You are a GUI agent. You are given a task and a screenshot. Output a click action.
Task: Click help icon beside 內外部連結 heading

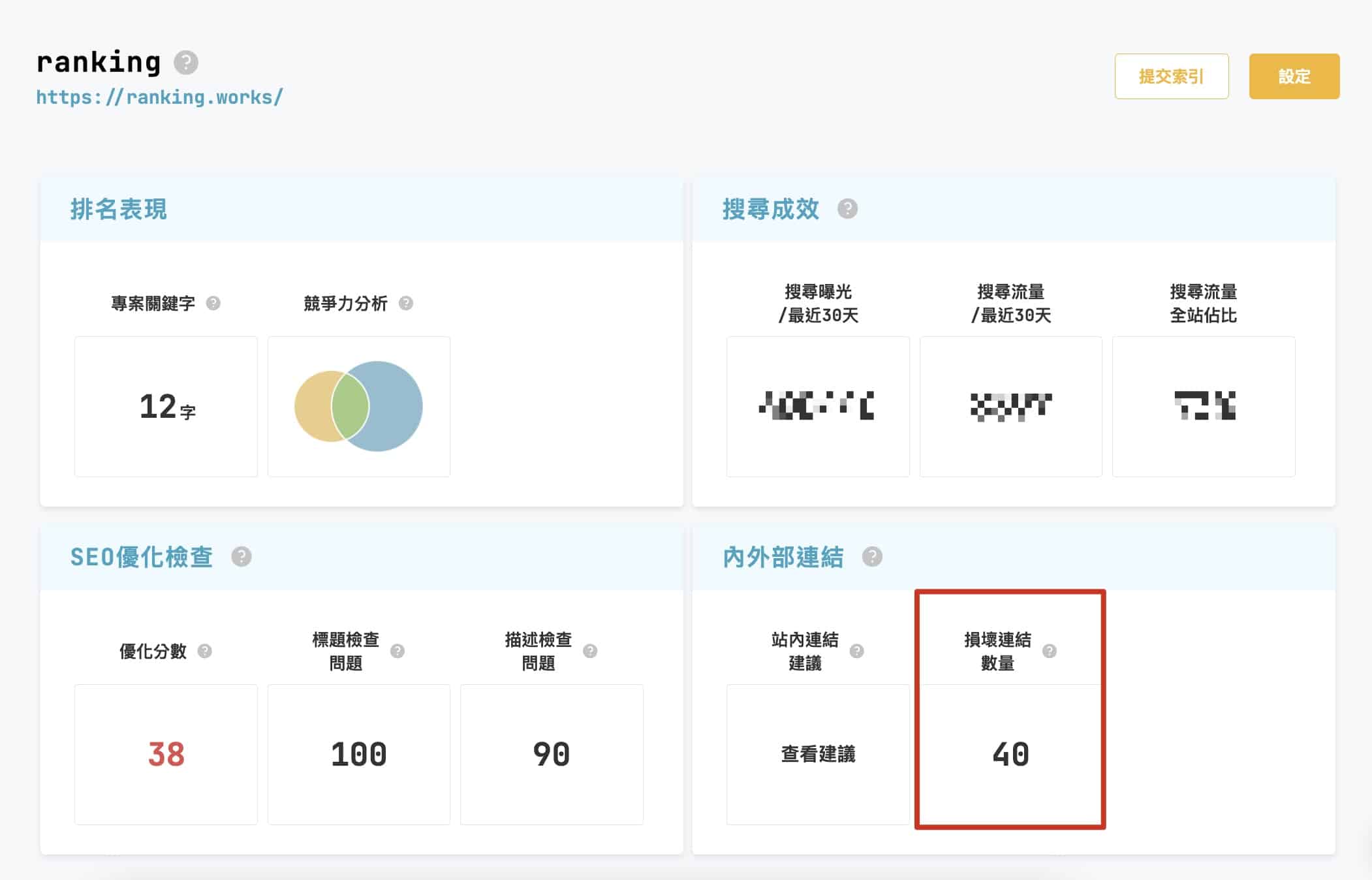click(x=872, y=557)
